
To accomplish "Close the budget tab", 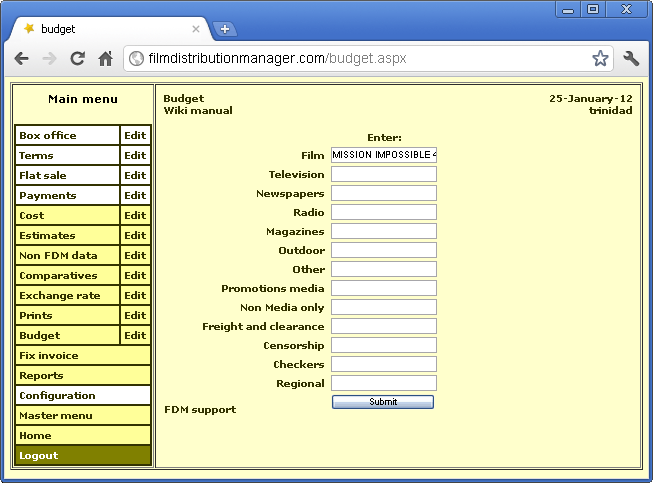I will point(196,29).
